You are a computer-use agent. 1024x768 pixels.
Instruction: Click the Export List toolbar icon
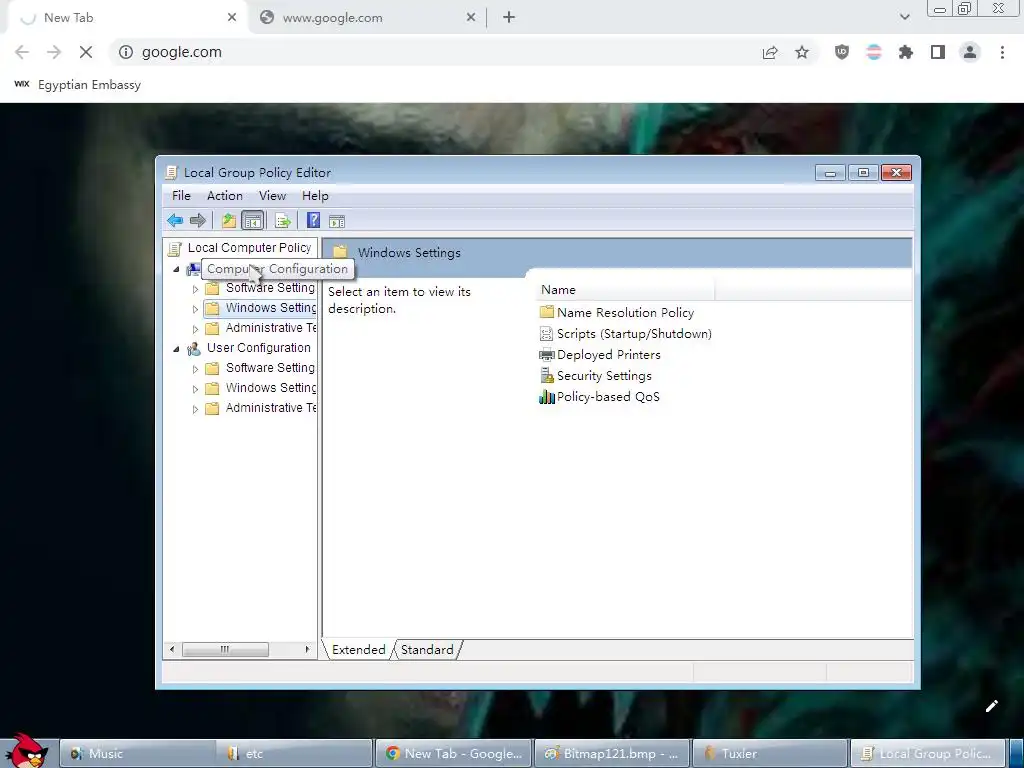283,221
